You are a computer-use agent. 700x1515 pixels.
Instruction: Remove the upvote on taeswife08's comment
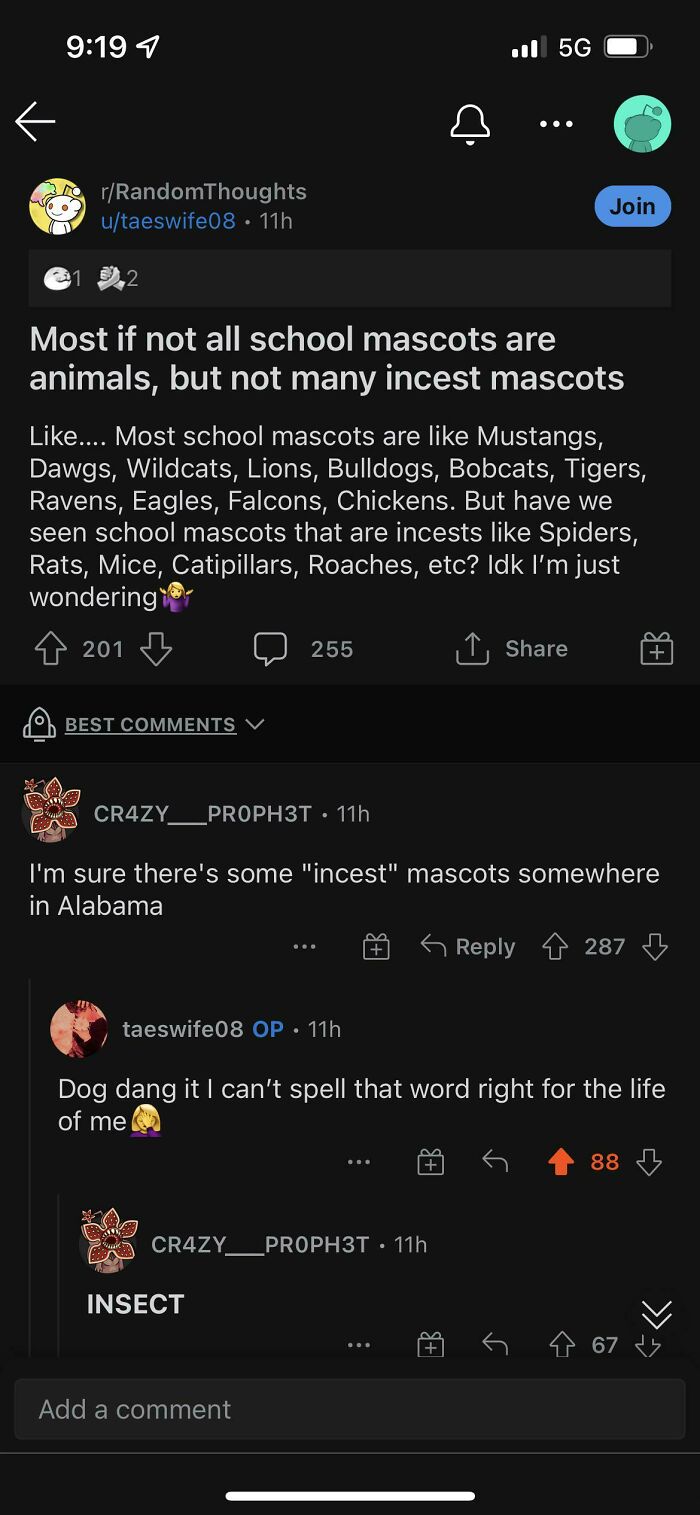(x=561, y=1161)
